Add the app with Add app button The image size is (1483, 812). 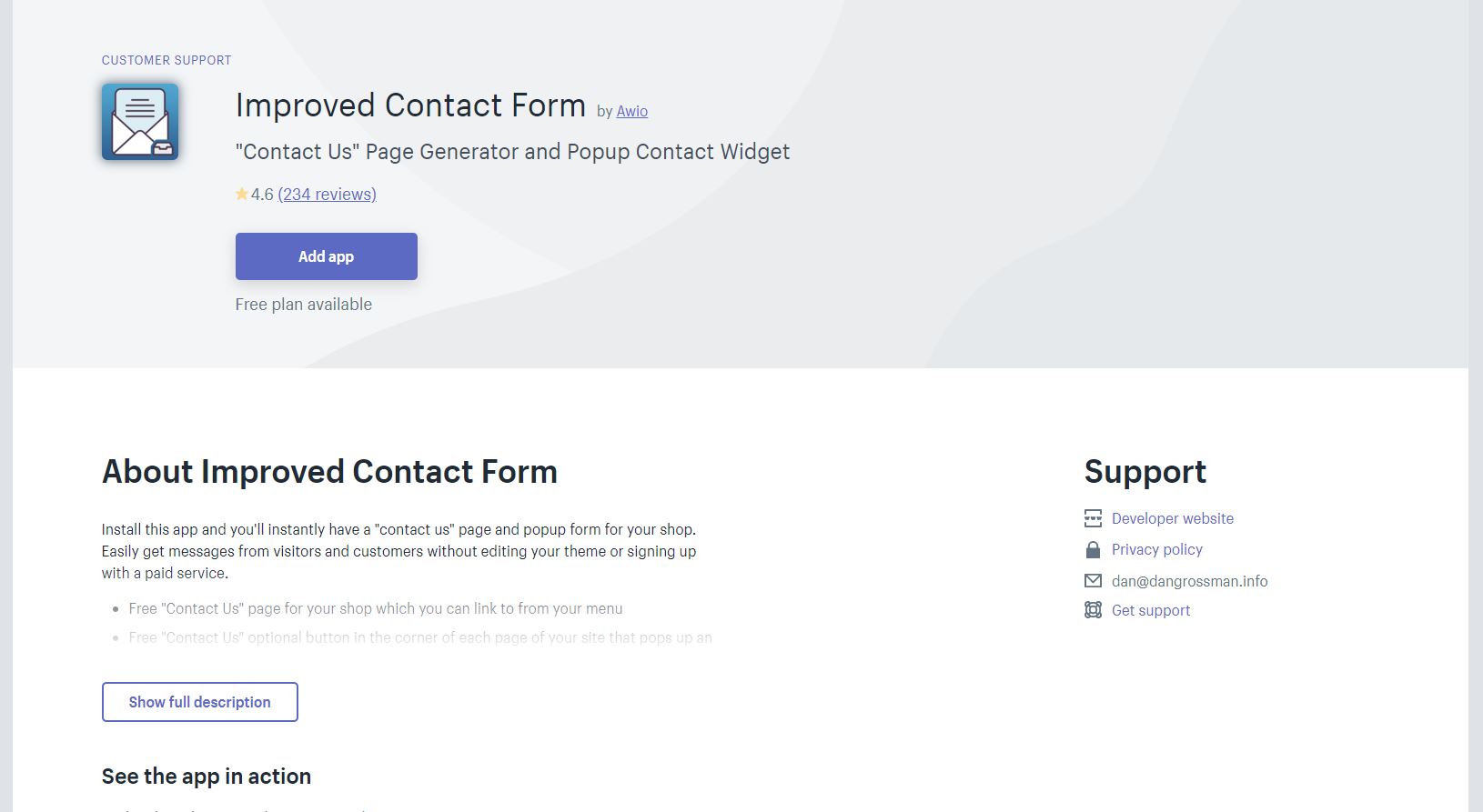click(327, 256)
